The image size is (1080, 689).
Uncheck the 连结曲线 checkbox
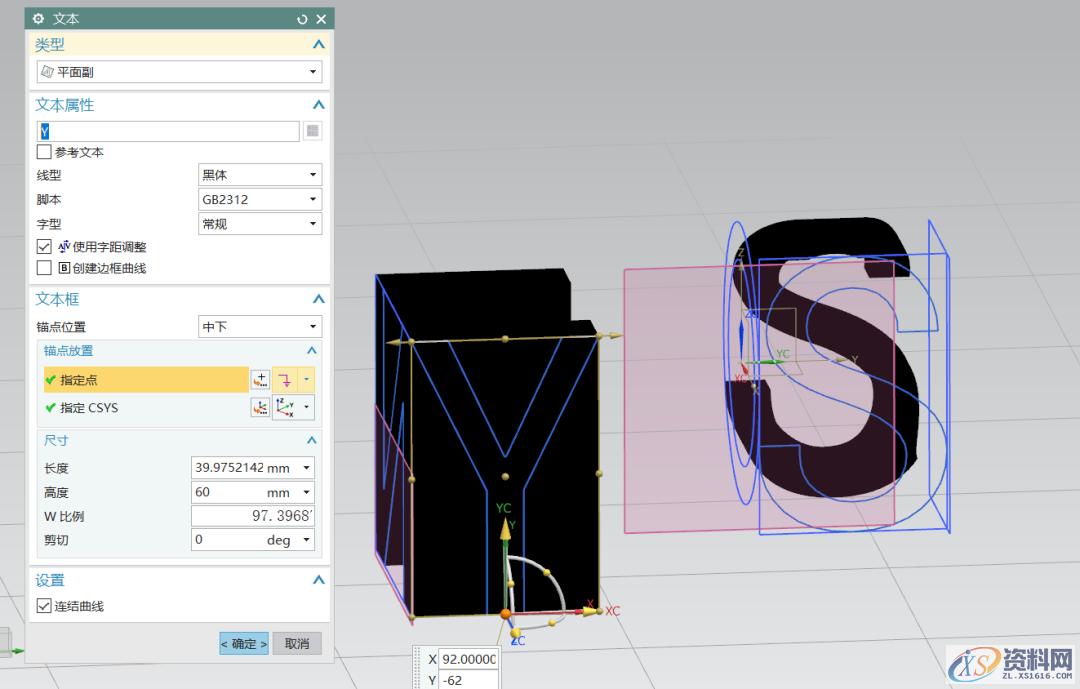(x=44, y=606)
